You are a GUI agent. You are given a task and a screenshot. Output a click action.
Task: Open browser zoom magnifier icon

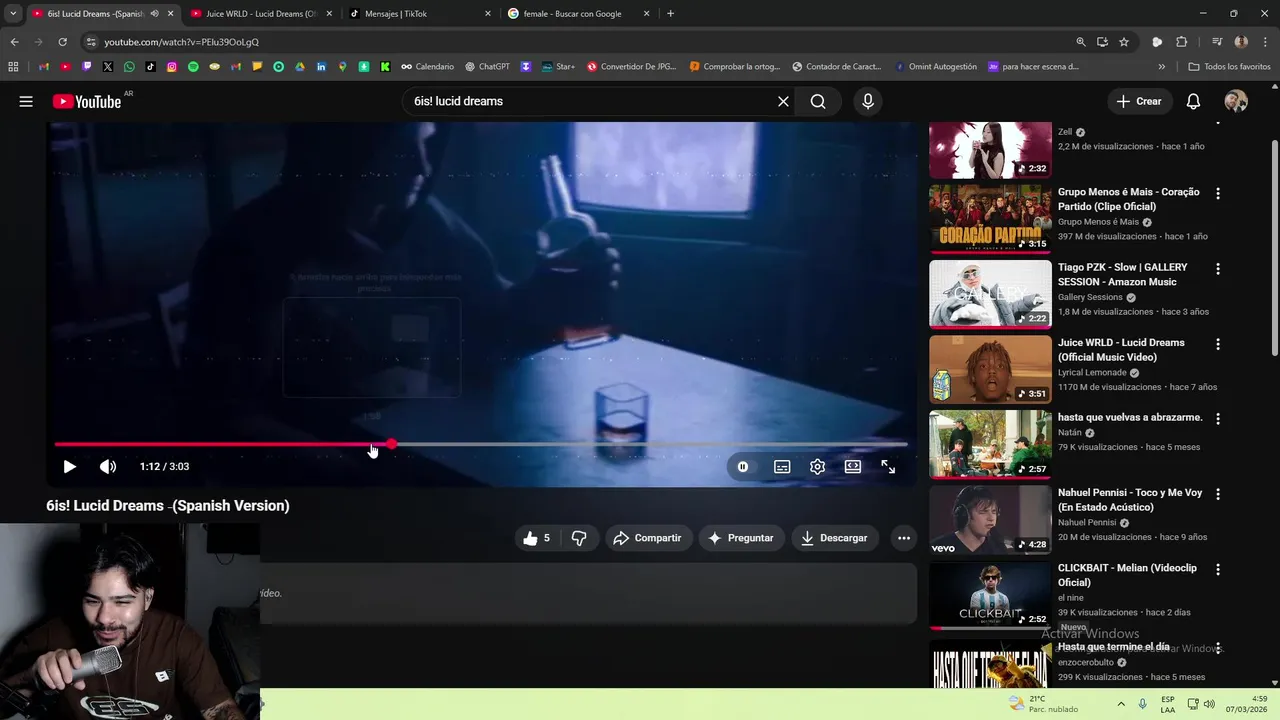[x=1081, y=42]
